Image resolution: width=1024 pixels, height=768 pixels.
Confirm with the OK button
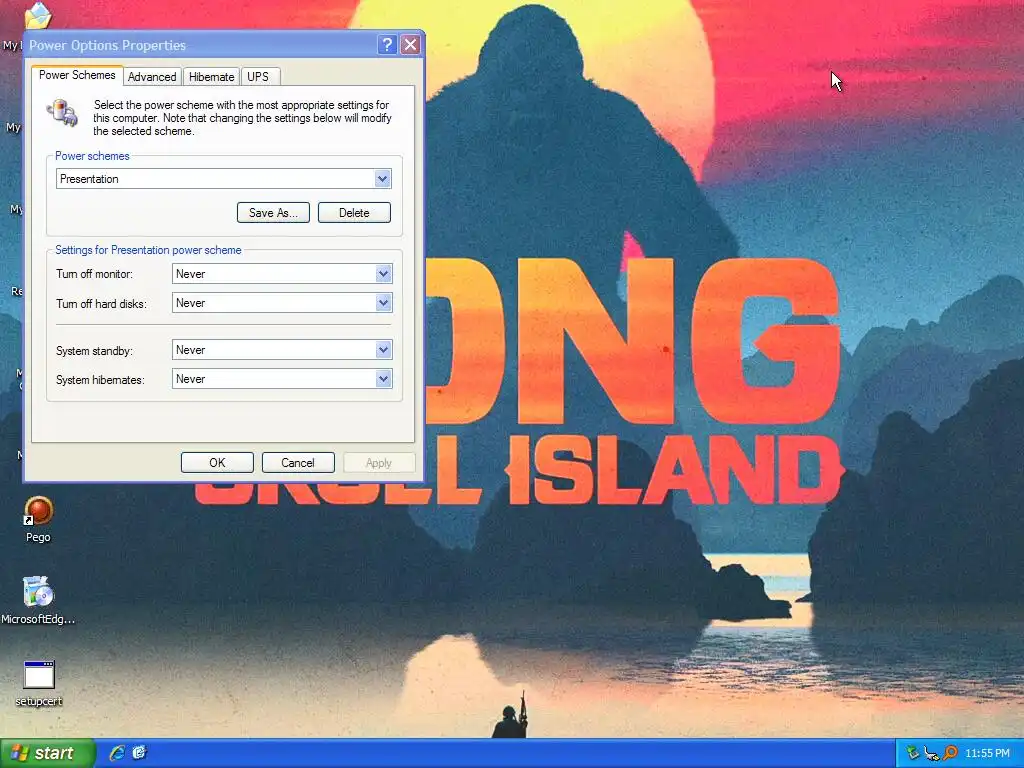coord(217,462)
